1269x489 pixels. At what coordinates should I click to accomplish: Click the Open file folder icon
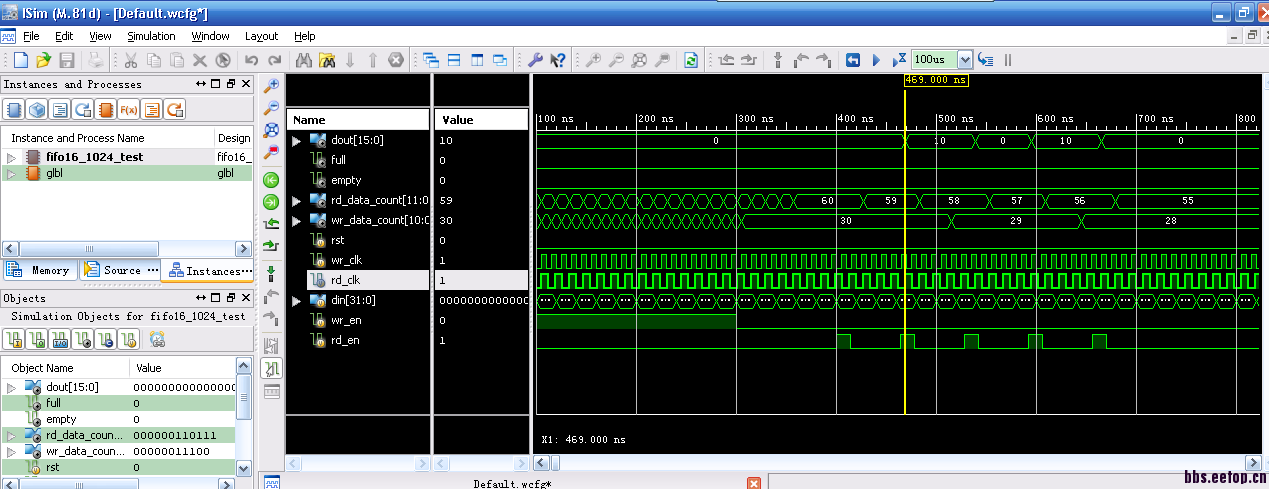44,60
